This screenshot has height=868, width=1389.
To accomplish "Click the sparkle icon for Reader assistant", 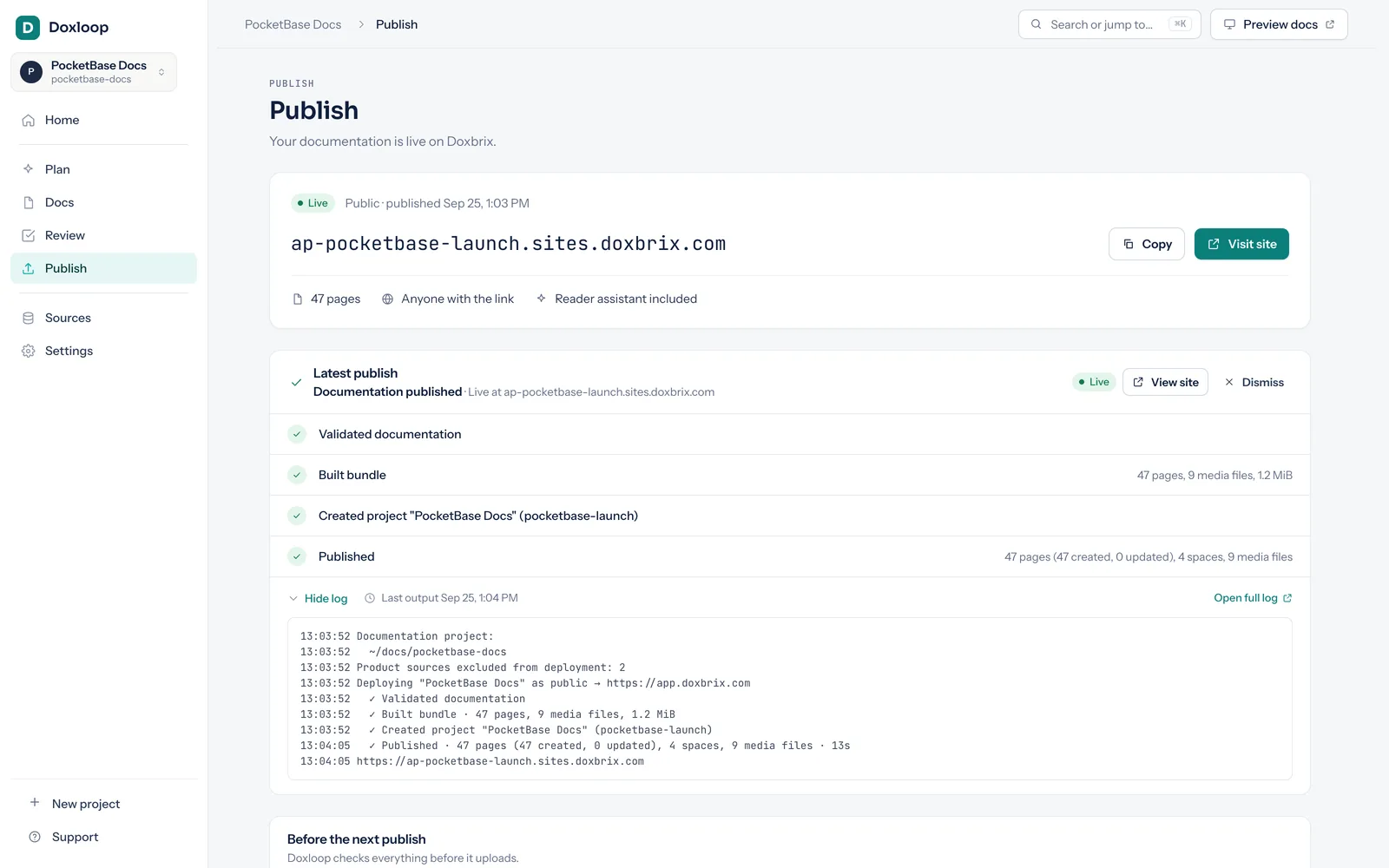I will pos(541,299).
